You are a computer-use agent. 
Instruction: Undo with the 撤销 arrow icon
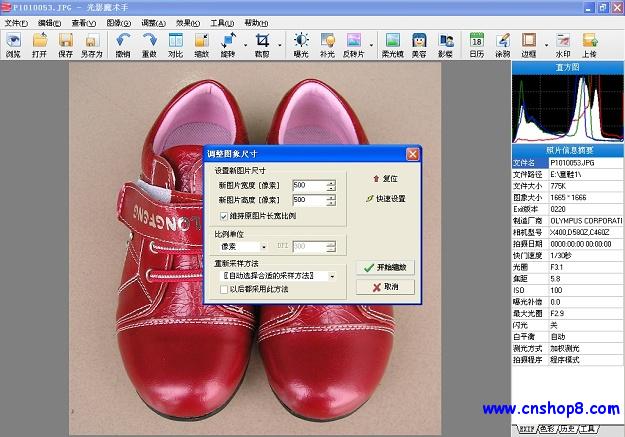point(123,45)
